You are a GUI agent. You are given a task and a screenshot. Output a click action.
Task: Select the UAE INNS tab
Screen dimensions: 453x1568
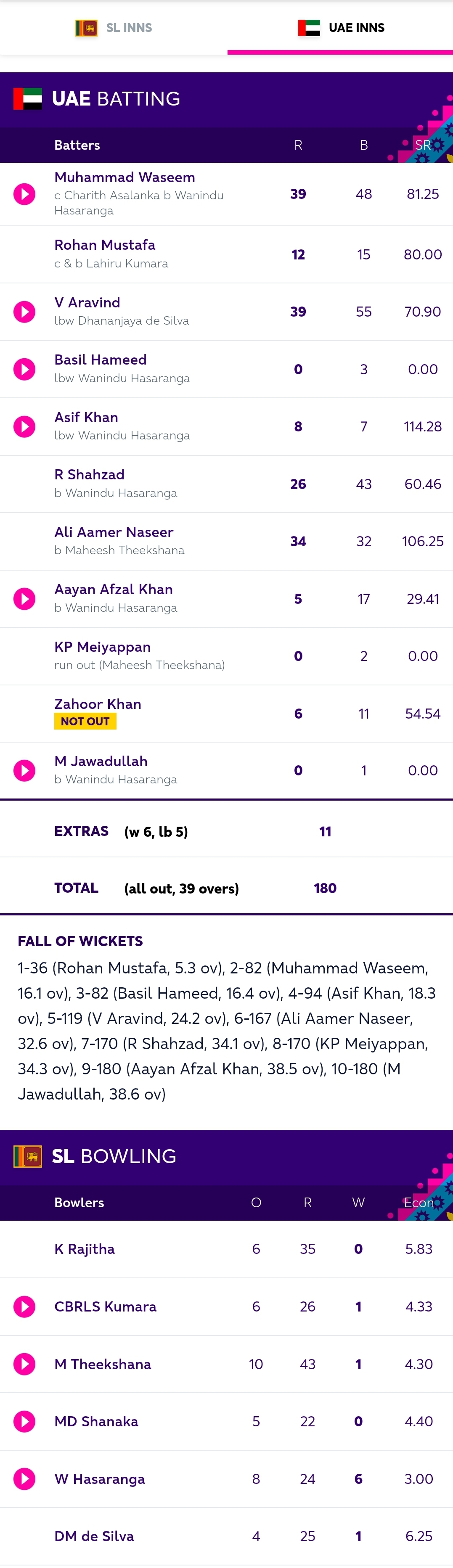[340, 28]
